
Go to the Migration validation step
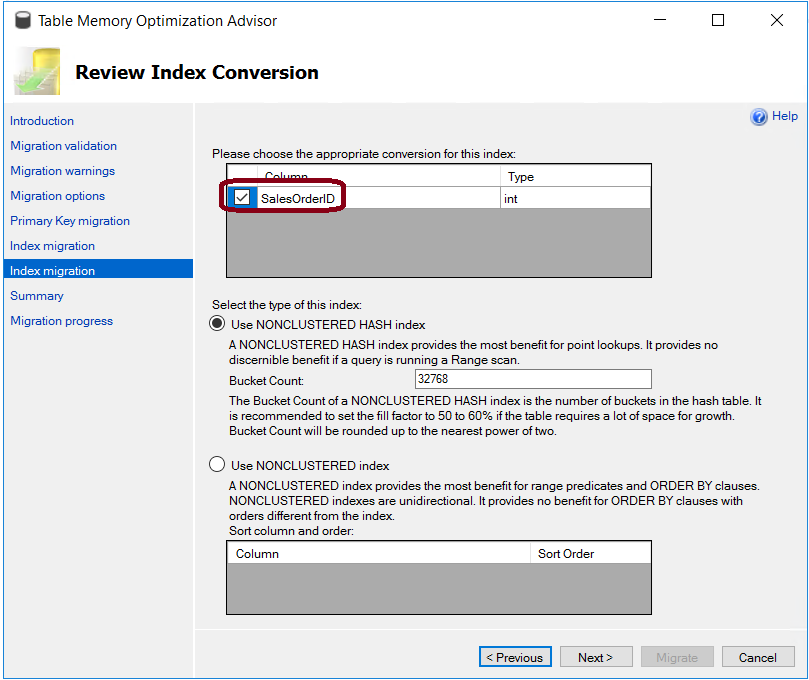tap(63, 146)
